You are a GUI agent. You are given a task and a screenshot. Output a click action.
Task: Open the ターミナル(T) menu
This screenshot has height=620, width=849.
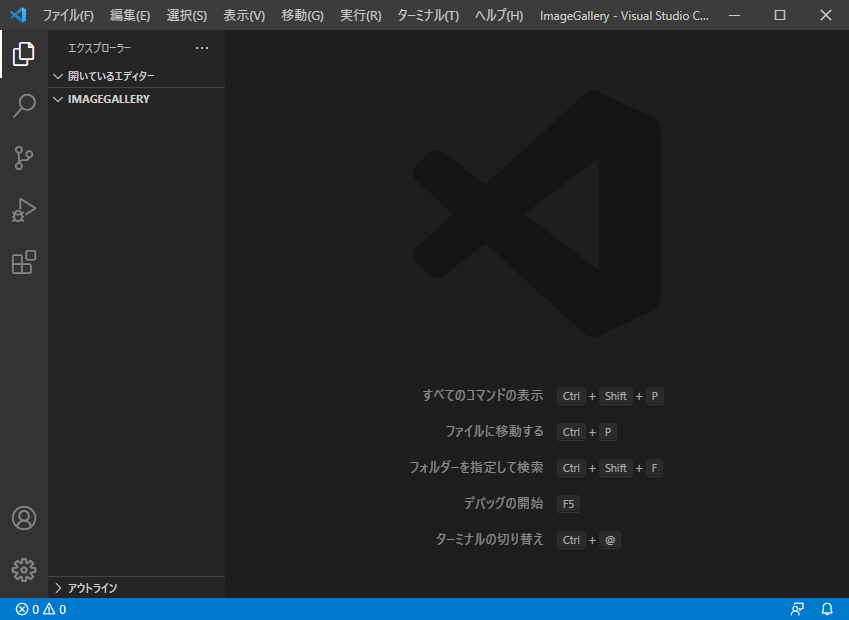(428, 15)
